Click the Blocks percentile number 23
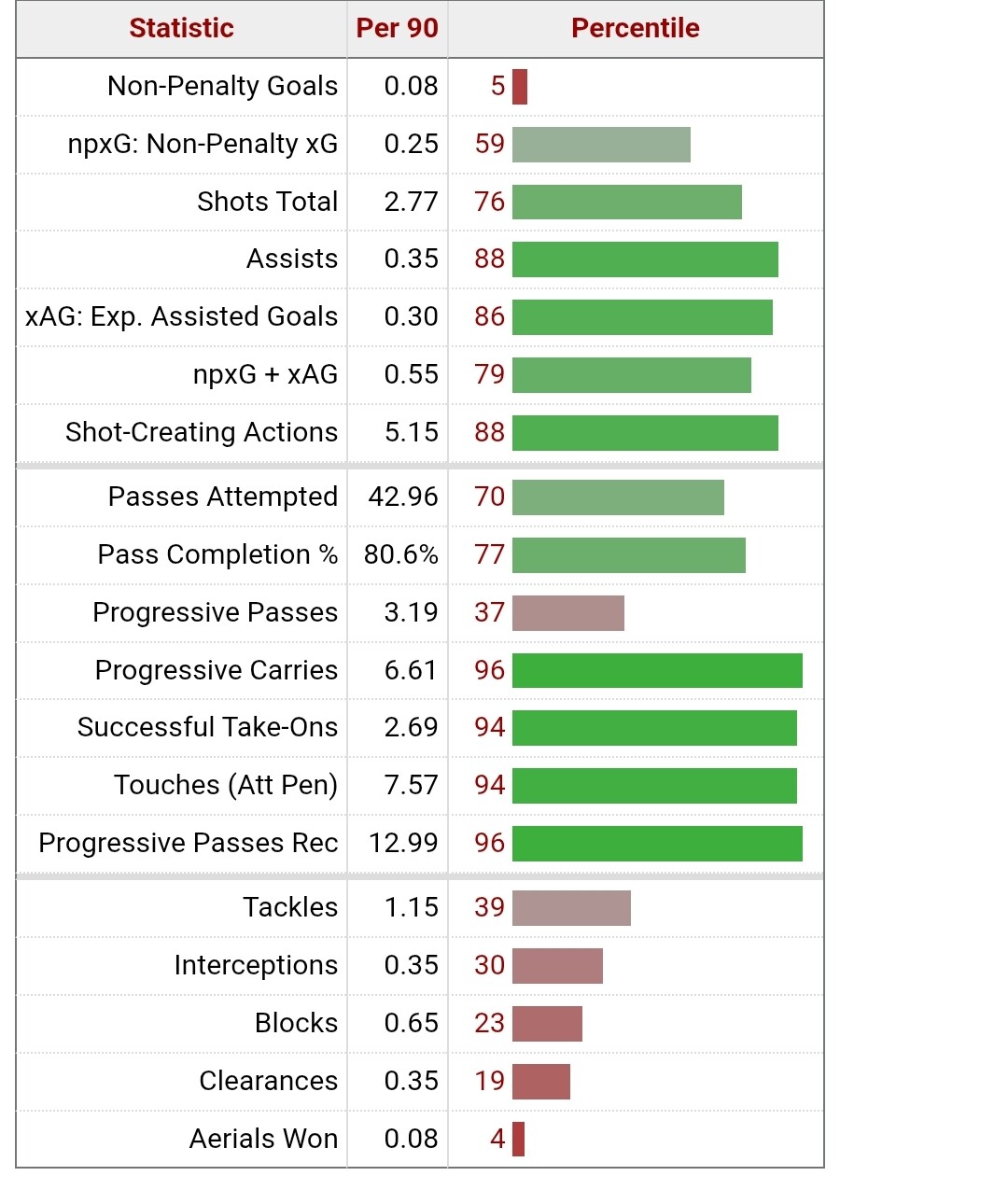 [x=489, y=1023]
